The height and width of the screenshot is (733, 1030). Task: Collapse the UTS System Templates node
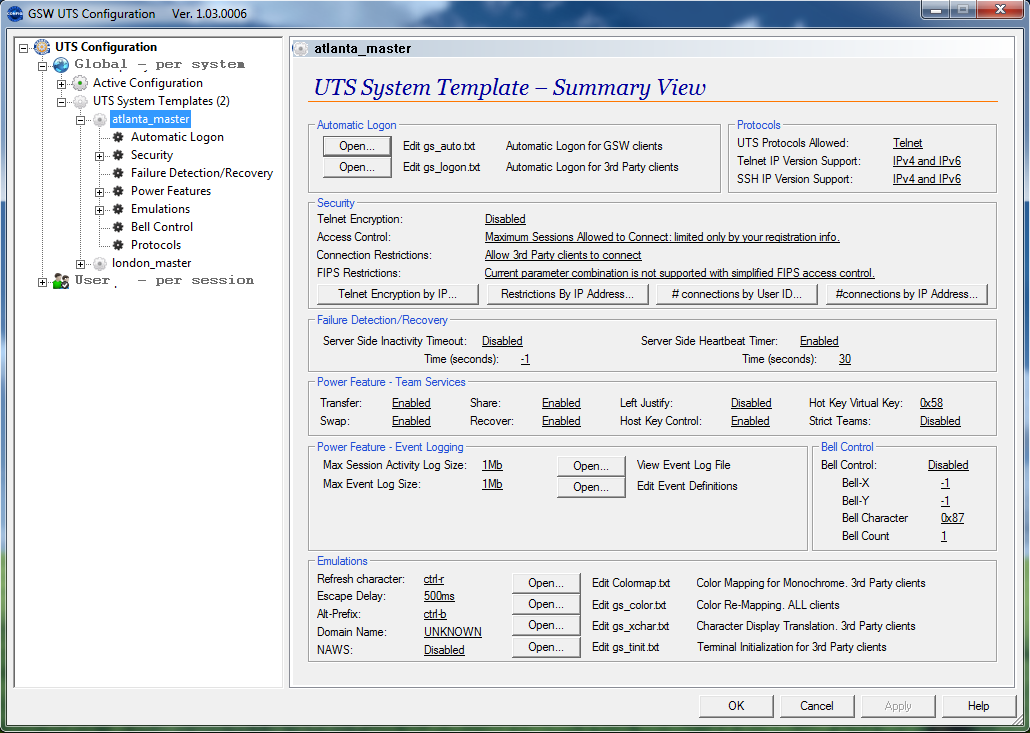62,101
